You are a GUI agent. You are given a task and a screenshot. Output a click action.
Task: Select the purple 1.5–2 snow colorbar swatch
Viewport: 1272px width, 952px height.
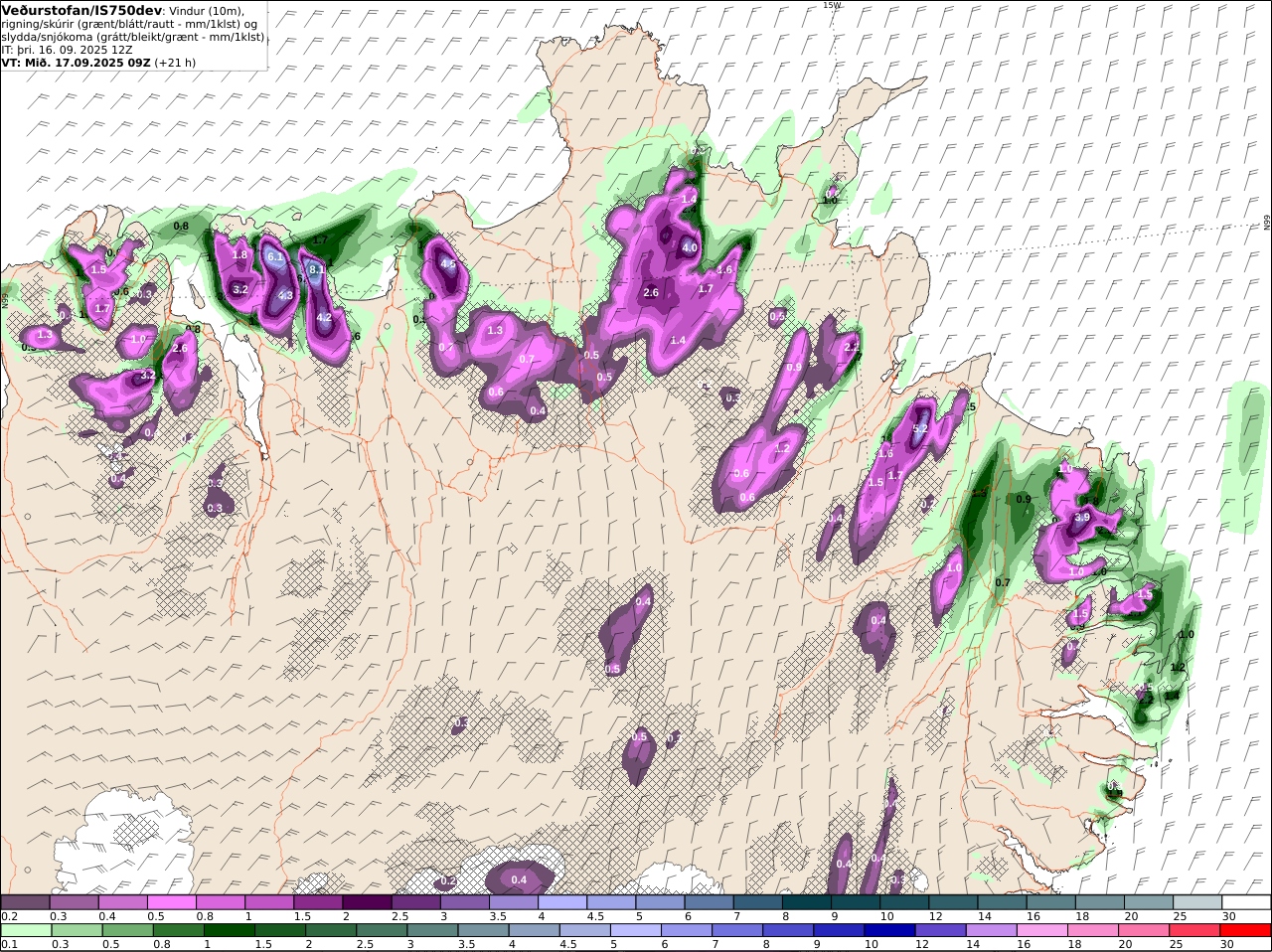coord(319,902)
